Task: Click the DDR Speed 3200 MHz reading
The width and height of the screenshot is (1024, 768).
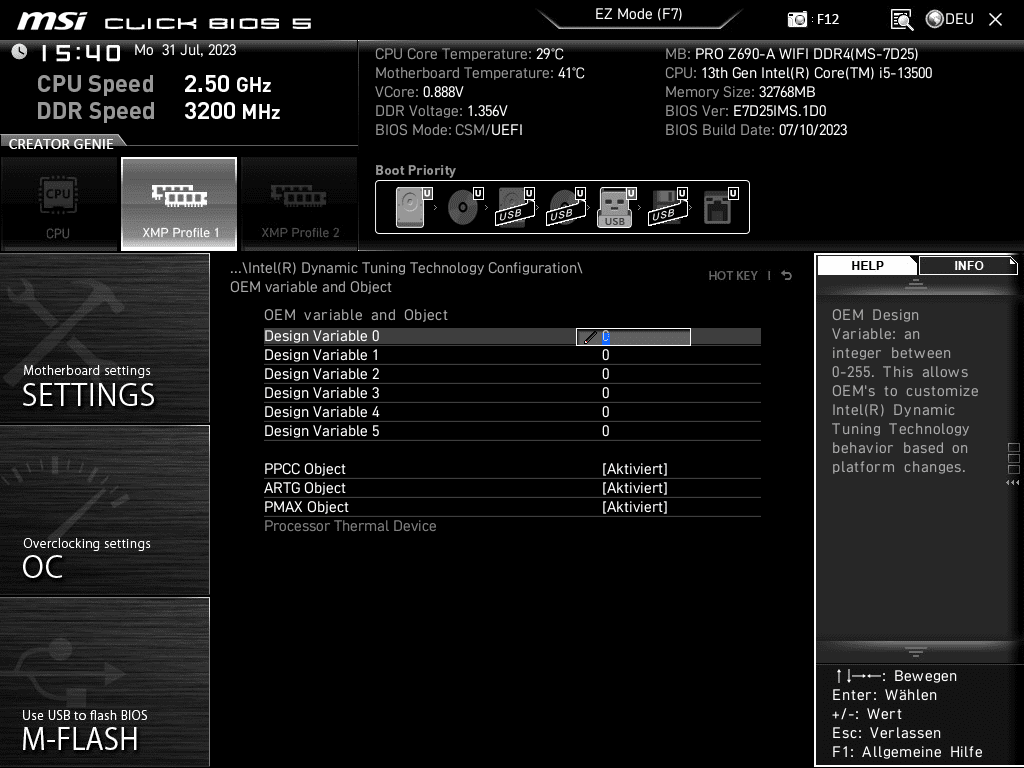Action: tap(159, 111)
